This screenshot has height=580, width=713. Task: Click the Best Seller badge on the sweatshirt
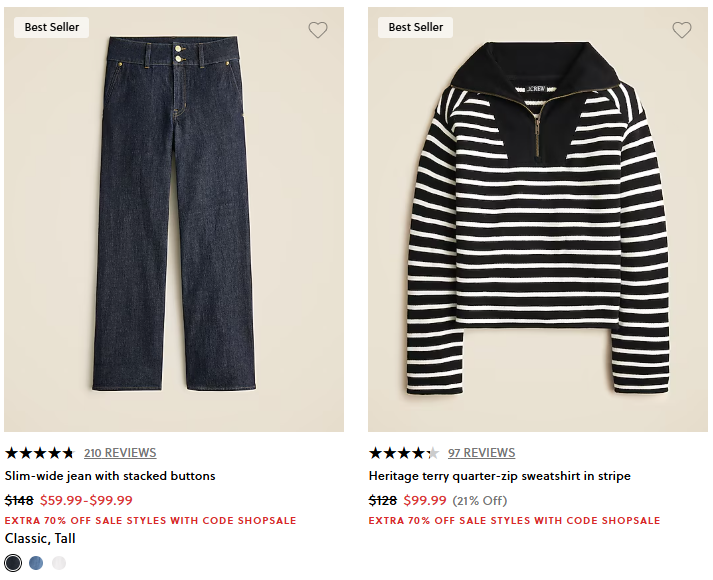point(416,27)
